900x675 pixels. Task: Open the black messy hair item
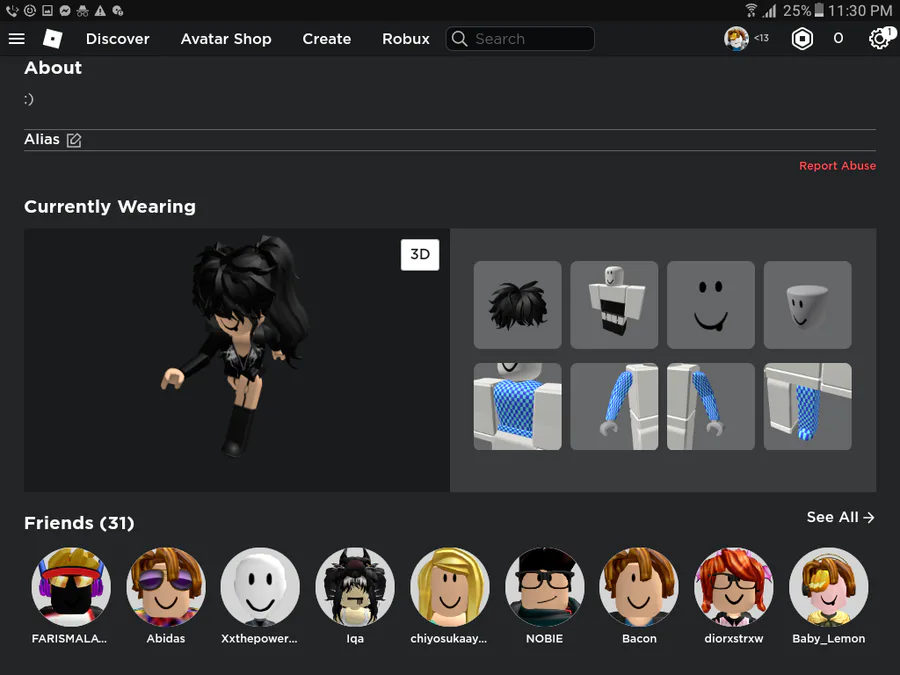click(x=517, y=305)
